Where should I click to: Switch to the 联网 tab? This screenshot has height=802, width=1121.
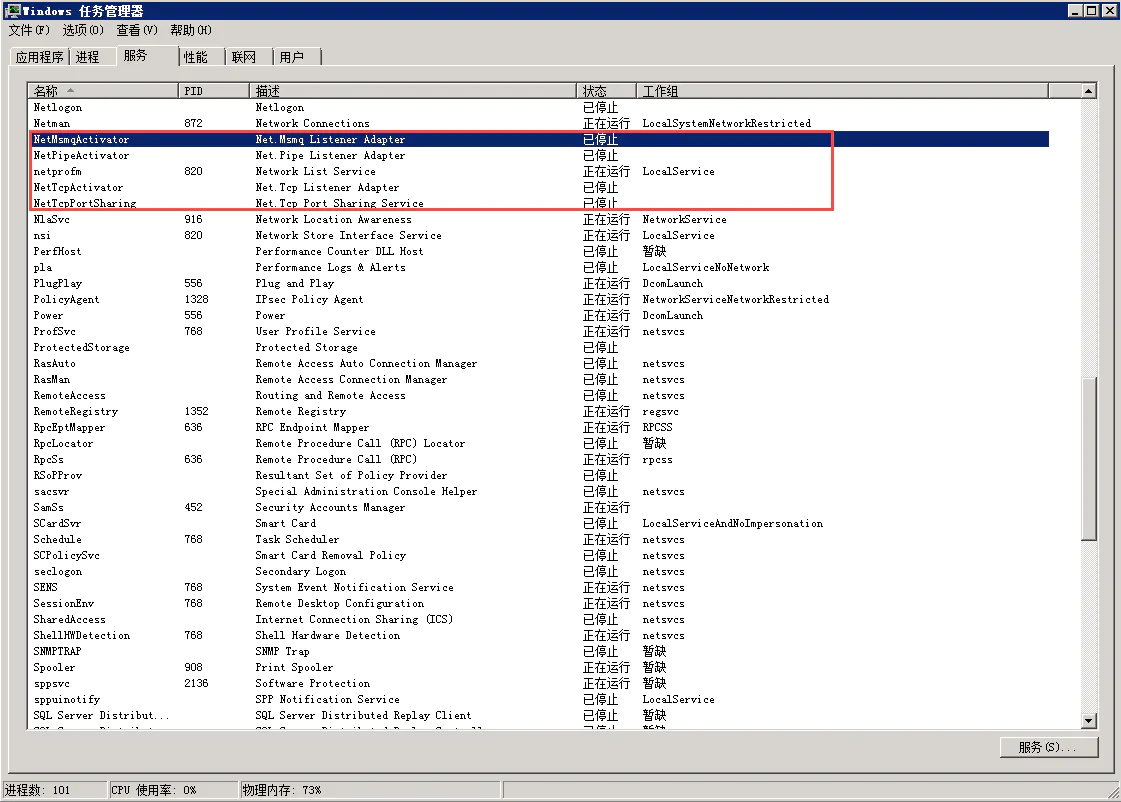coord(249,57)
